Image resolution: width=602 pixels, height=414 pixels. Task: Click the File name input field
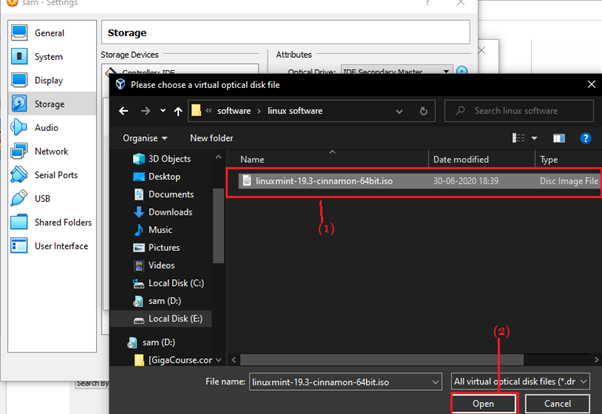pos(345,382)
